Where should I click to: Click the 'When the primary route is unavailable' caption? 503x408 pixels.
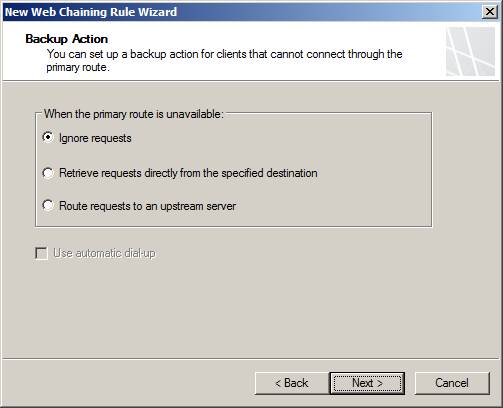point(134,114)
